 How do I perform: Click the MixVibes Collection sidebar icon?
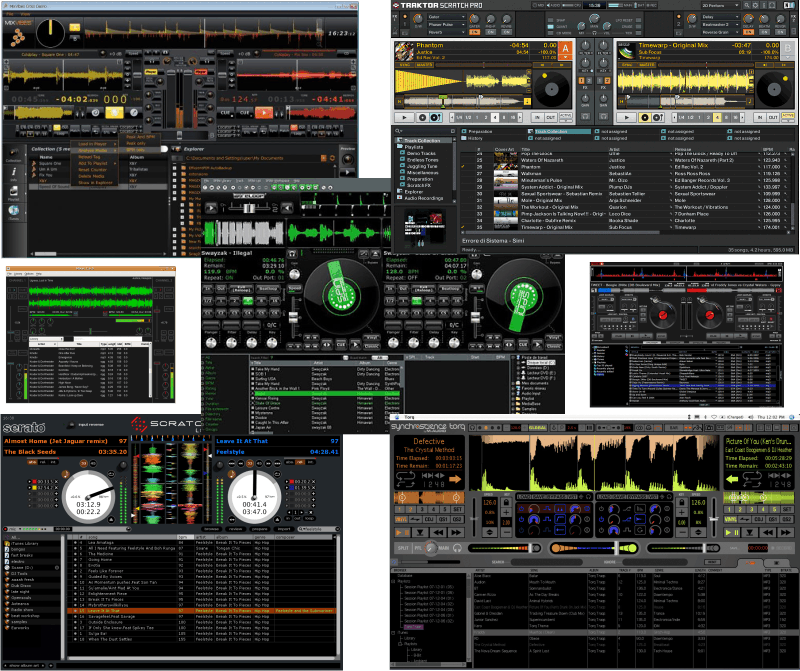click(14, 153)
